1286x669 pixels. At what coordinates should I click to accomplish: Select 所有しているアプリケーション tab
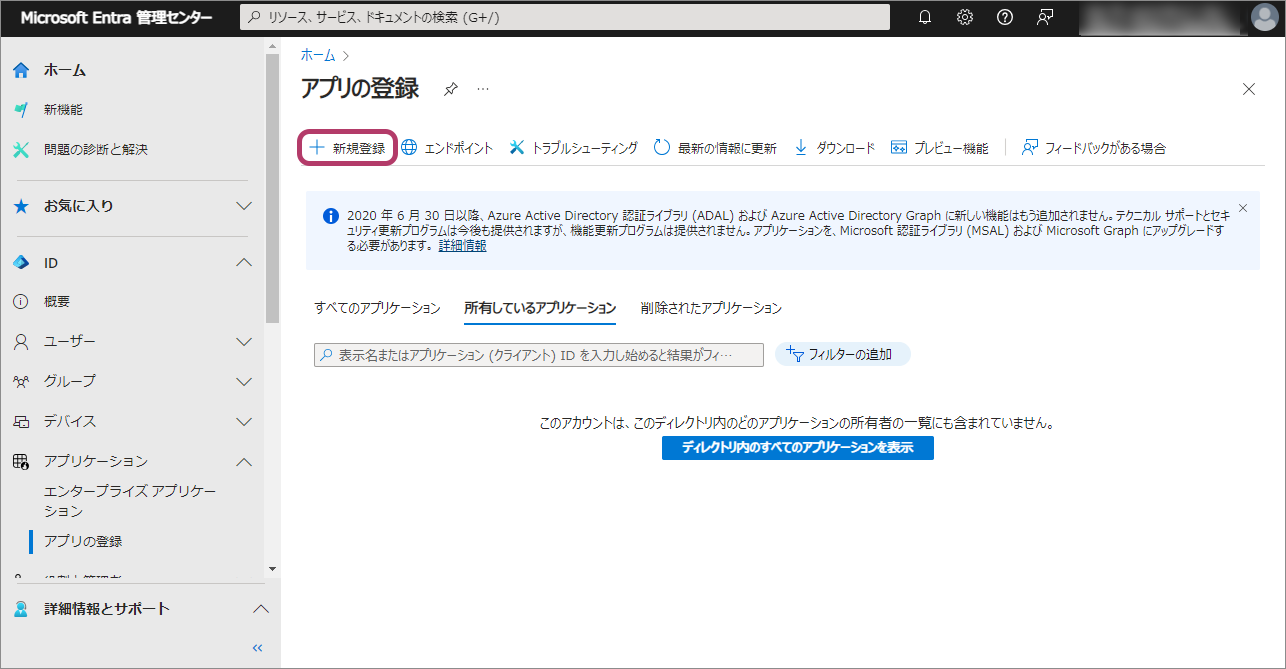[540, 308]
